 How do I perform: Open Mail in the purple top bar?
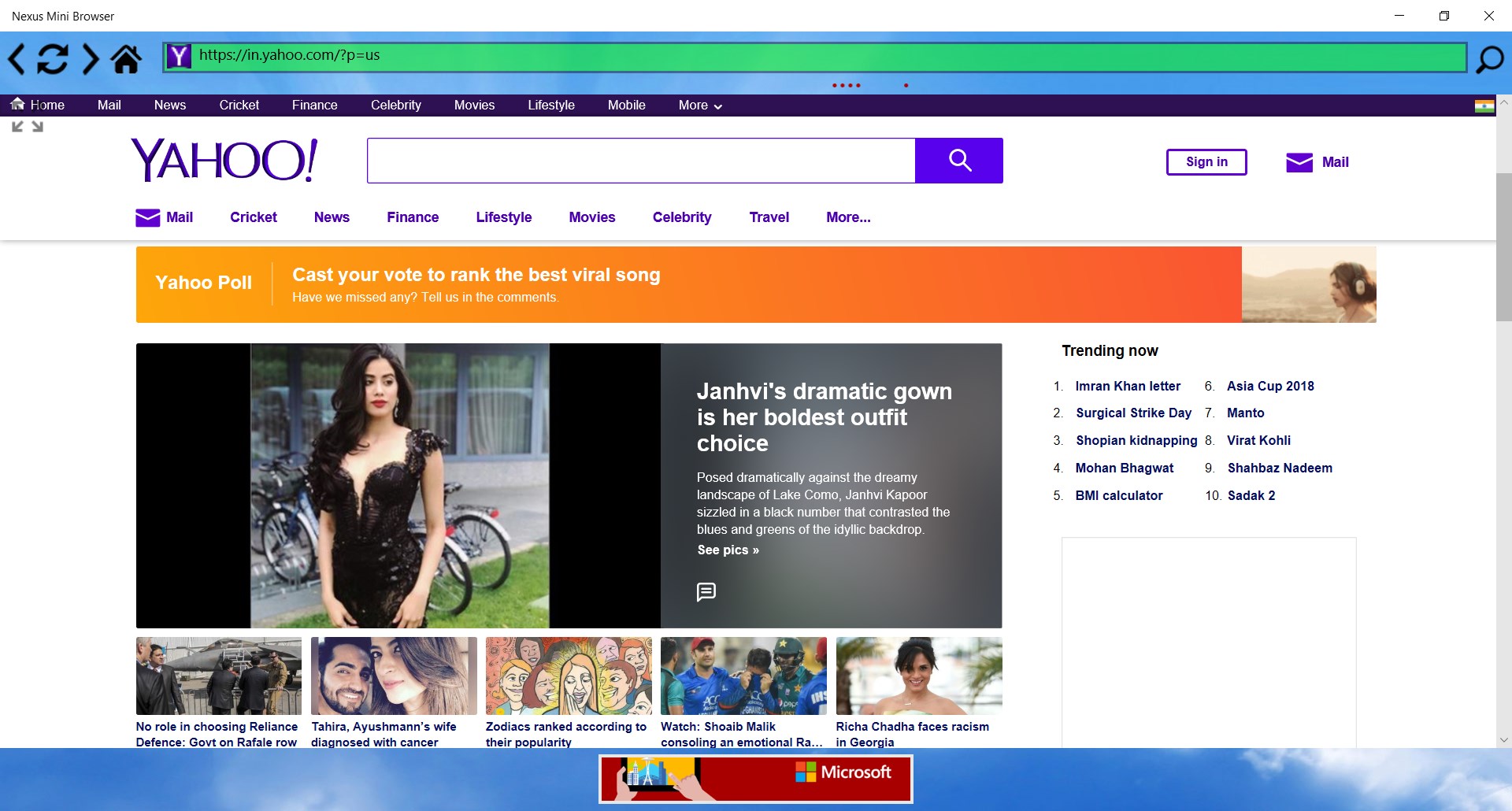click(x=109, y=106)
